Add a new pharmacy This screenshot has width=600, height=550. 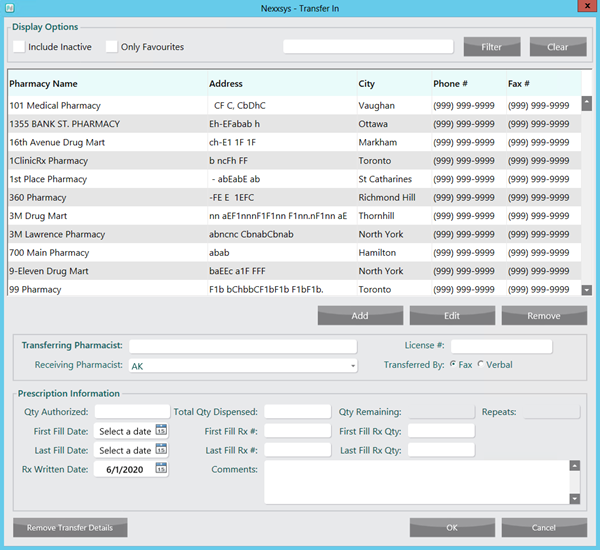click(x=360, y=315)
